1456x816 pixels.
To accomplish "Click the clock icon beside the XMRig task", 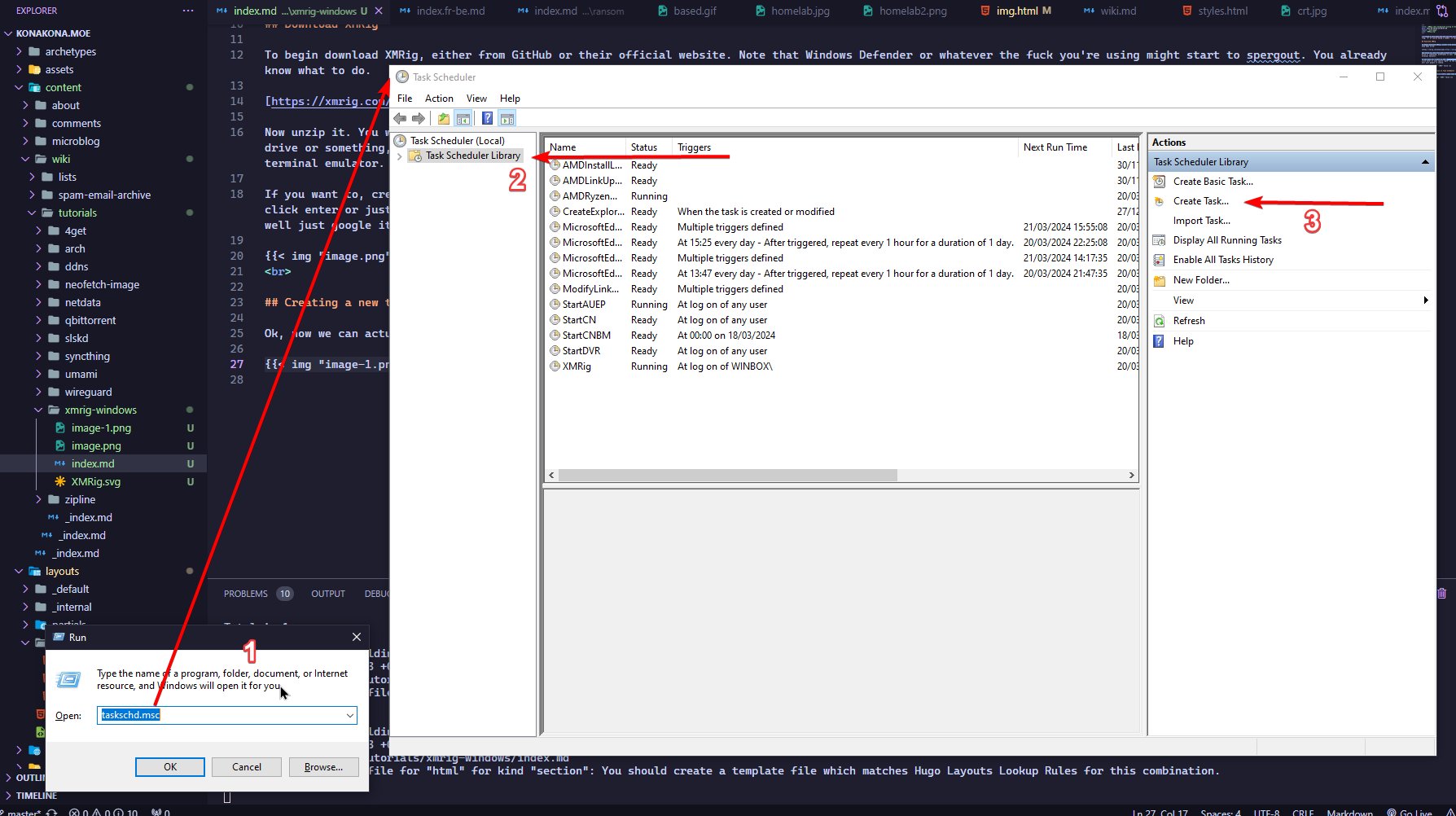I will pos(555,366).
